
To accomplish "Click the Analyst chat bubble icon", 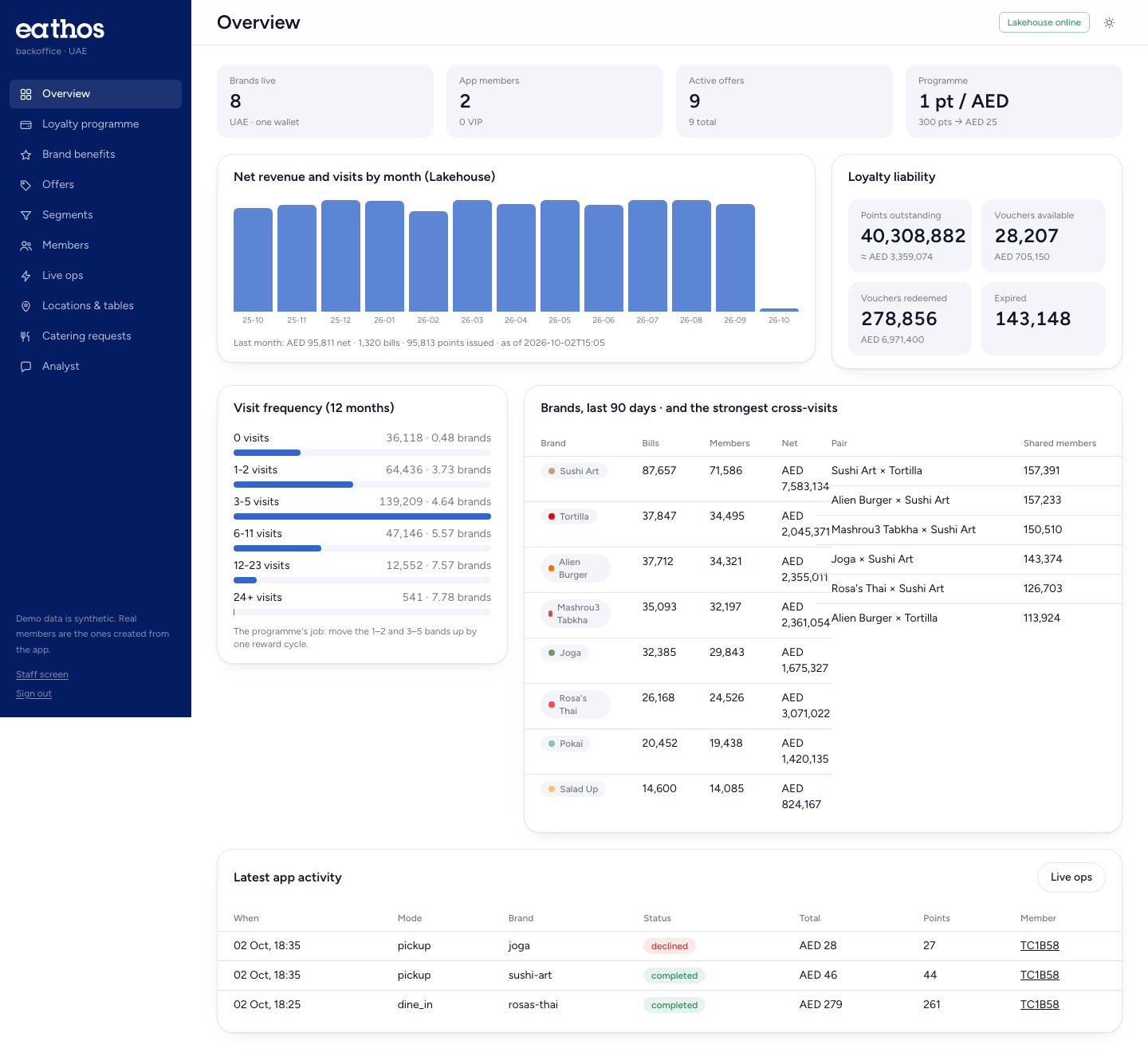I will coord(26,367).
